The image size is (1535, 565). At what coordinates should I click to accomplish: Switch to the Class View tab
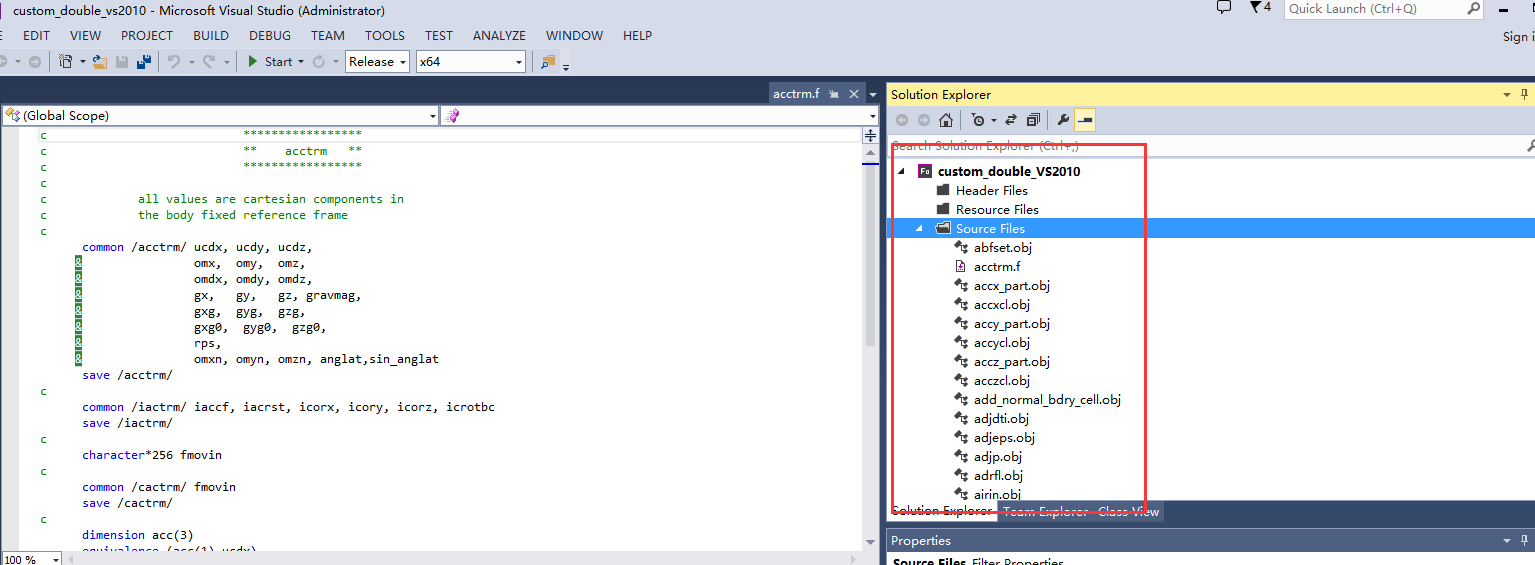click(1128, 511)
